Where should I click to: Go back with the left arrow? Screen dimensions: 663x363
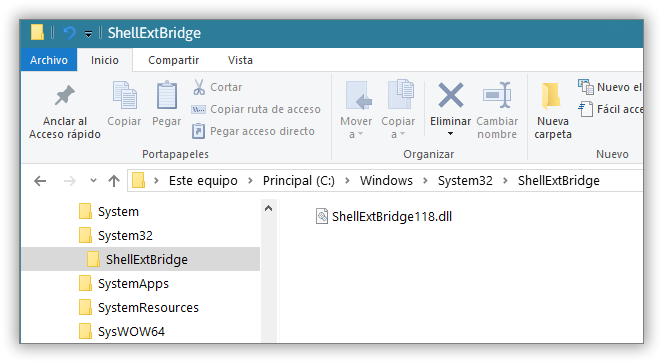(40, 181)
